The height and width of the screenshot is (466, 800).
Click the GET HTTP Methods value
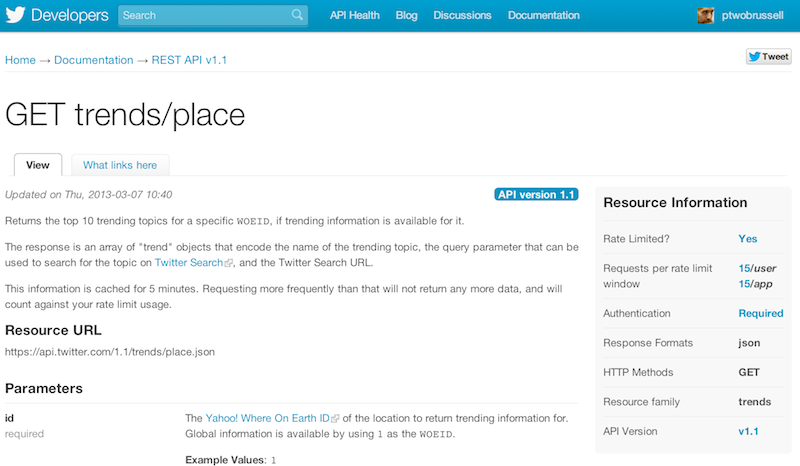coord(749,372)
